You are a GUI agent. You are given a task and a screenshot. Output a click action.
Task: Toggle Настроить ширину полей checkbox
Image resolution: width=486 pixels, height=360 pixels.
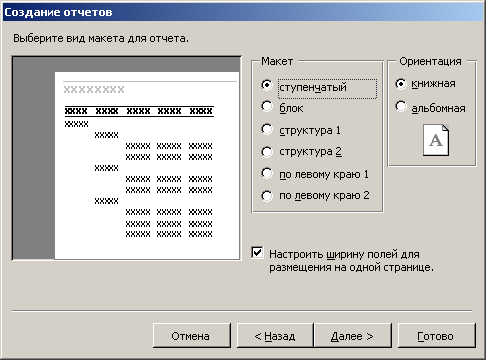point(257,253)
